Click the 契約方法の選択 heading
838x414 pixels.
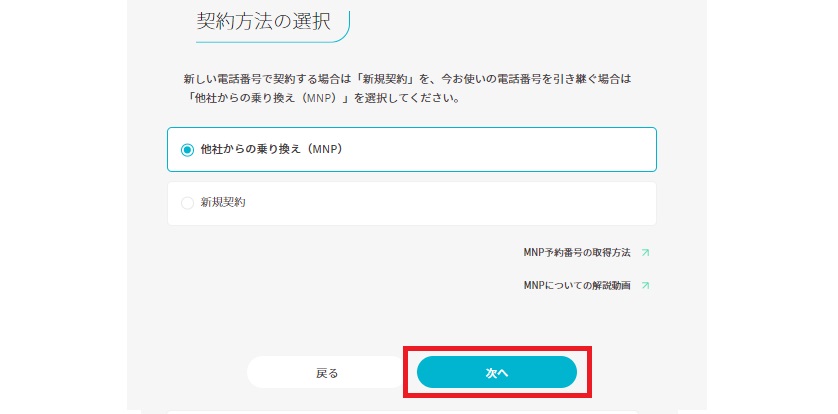point(263,22)
